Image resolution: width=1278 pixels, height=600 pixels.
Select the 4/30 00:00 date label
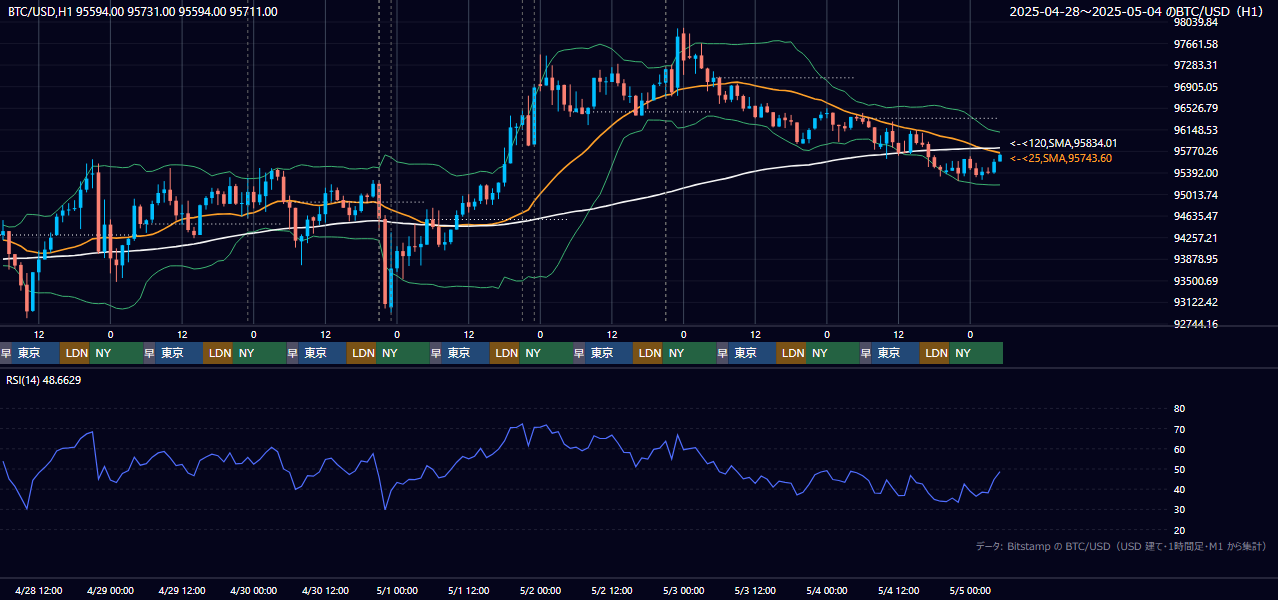[x=254, y=590]
